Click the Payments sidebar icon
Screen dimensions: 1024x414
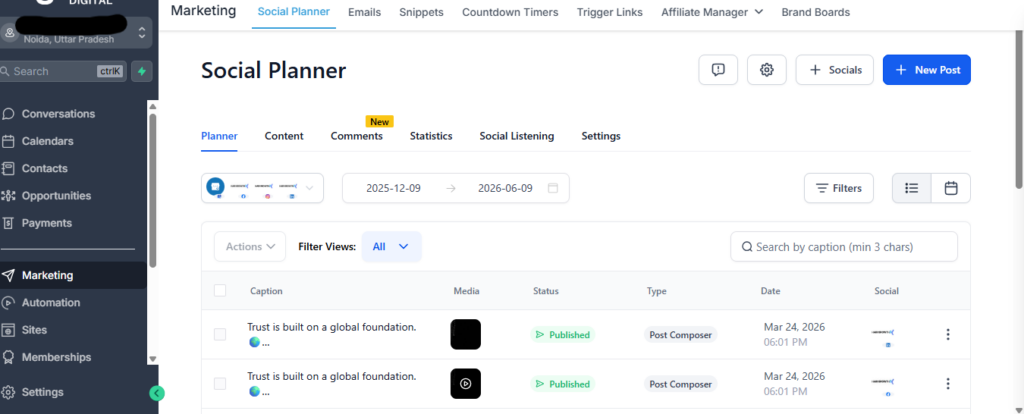[x=8, y=223]
